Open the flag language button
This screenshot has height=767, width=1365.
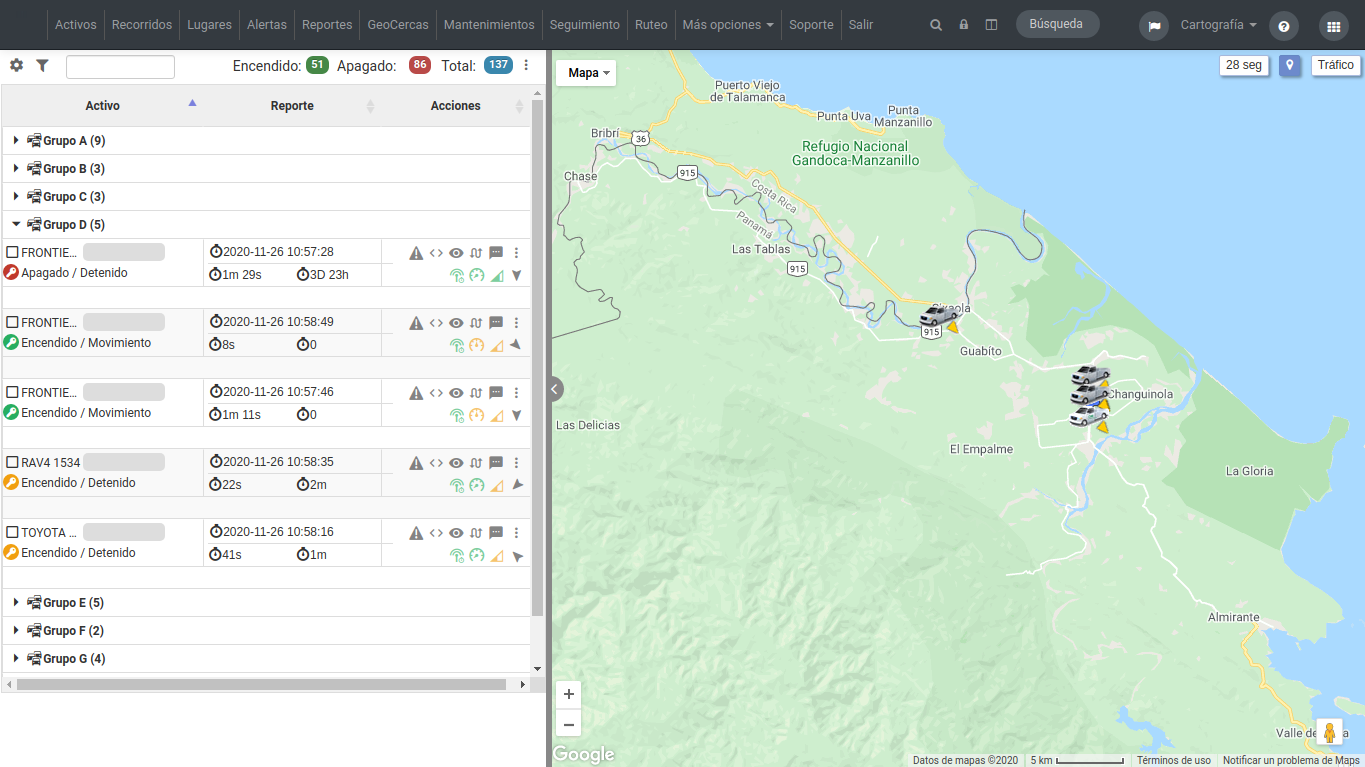point(1154,26)
